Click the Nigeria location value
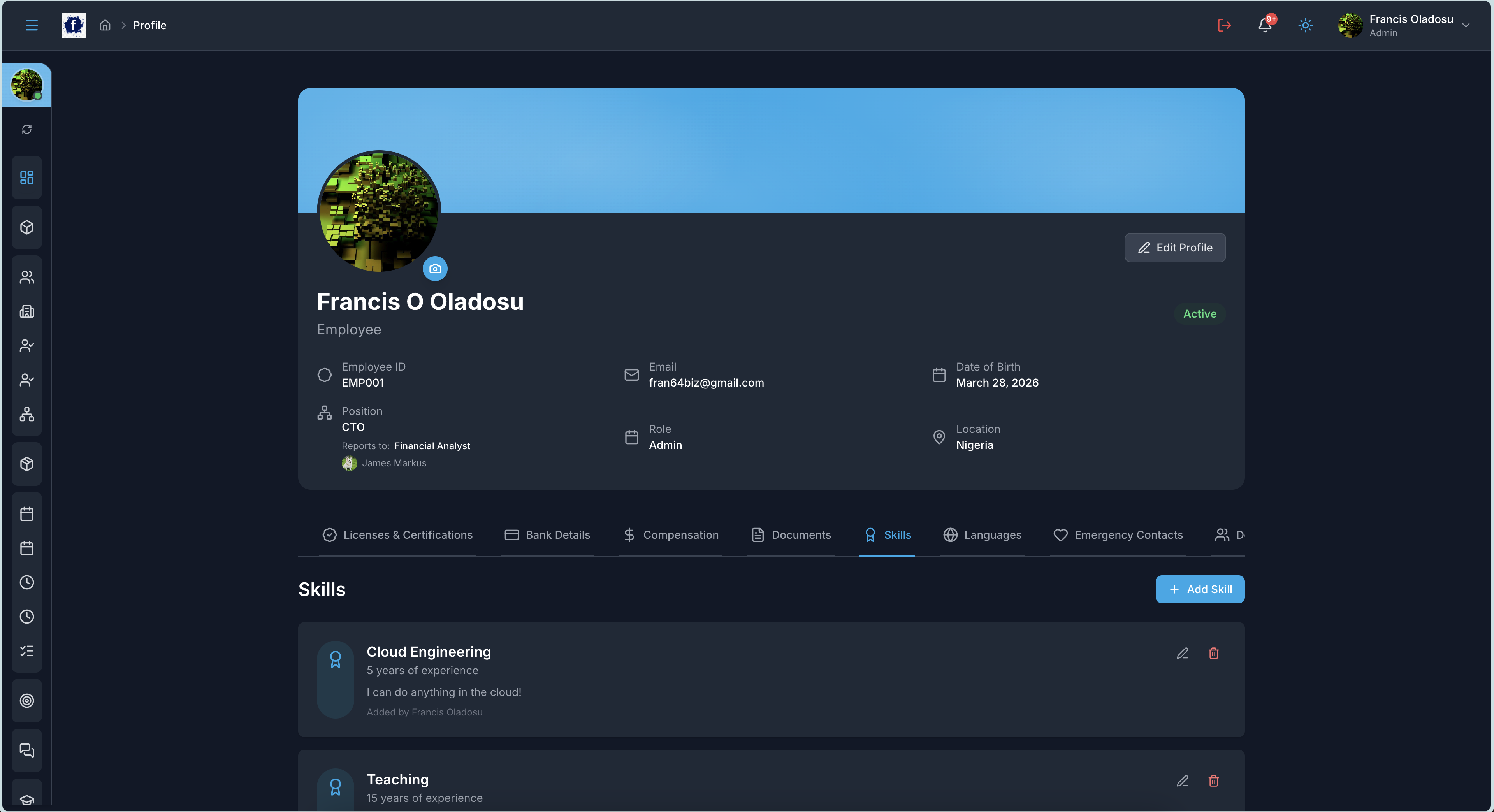Viewport: 1494px width, 812px height. (x=974, y=445)
